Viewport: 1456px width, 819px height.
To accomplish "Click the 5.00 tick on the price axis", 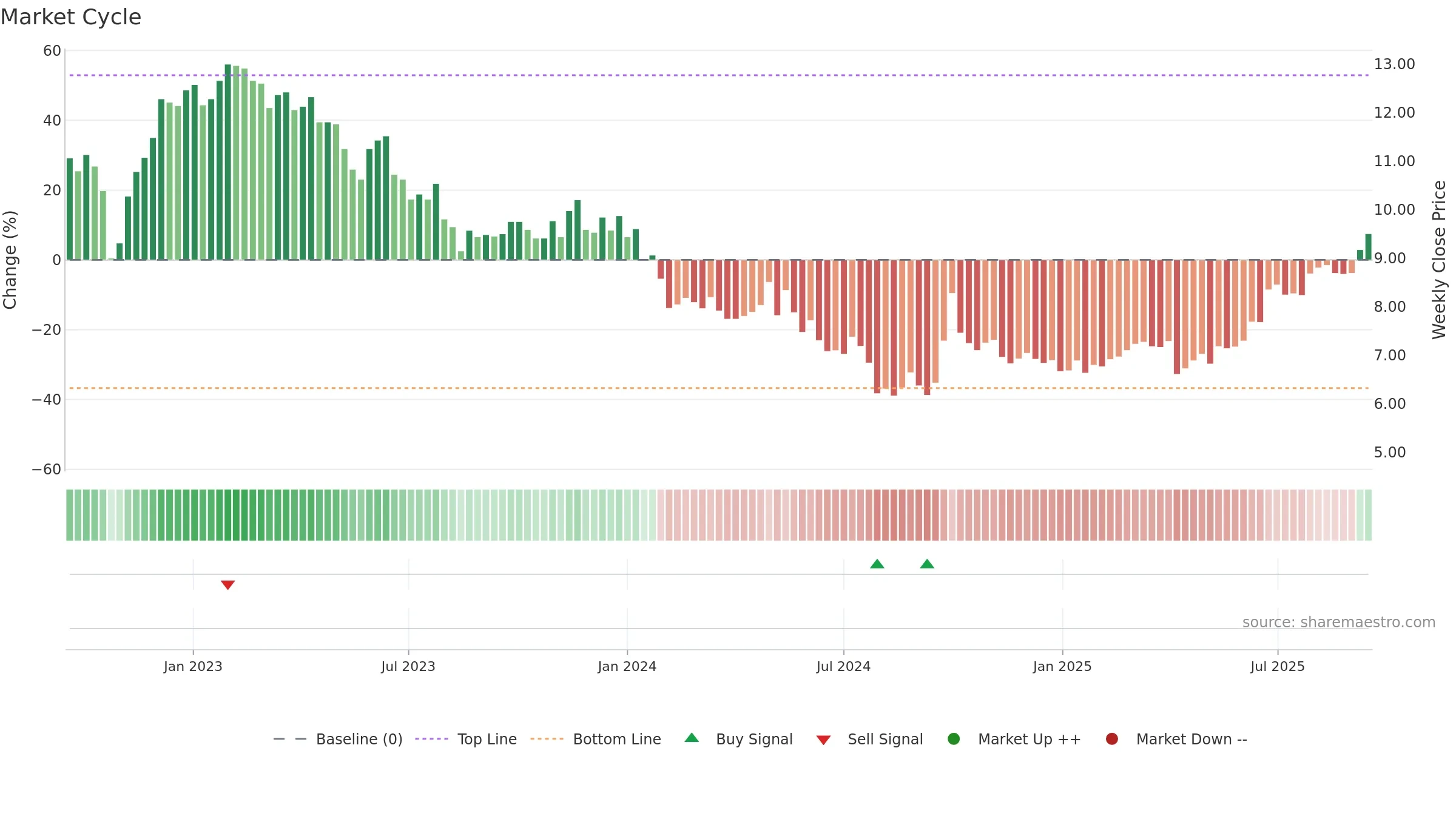I will click(x=1390, y=453).
